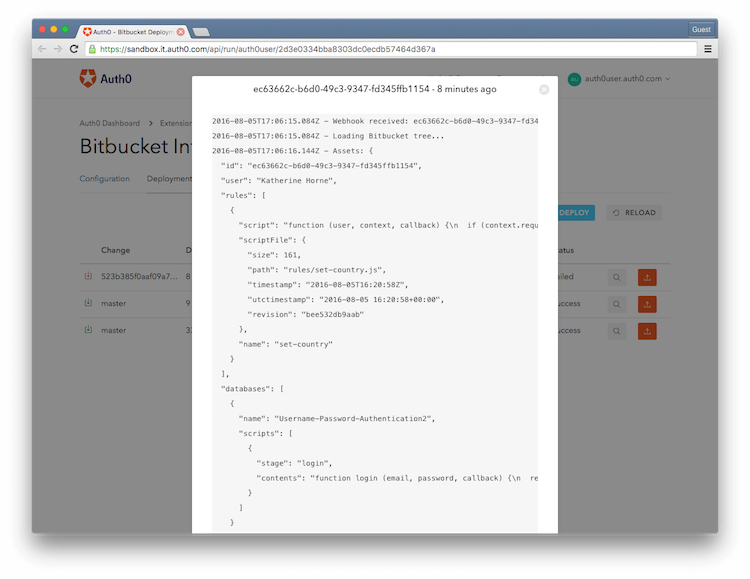Click the Auth0 logo
The image size is (750, 579).
[106, 78]
